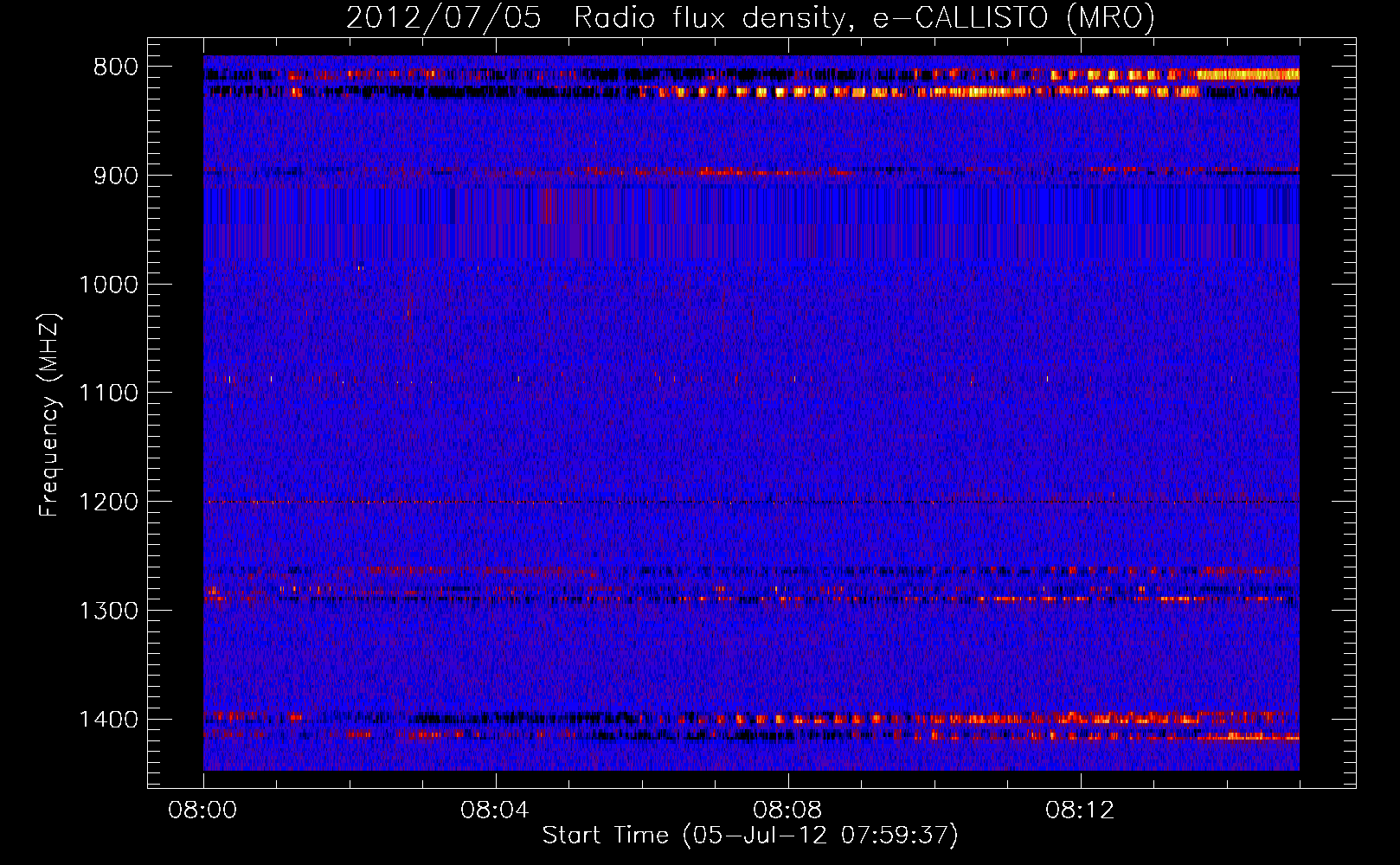1400x865 pixels.
Task: Click the 08:00 time axis label
Action: [x=202, y=811]
